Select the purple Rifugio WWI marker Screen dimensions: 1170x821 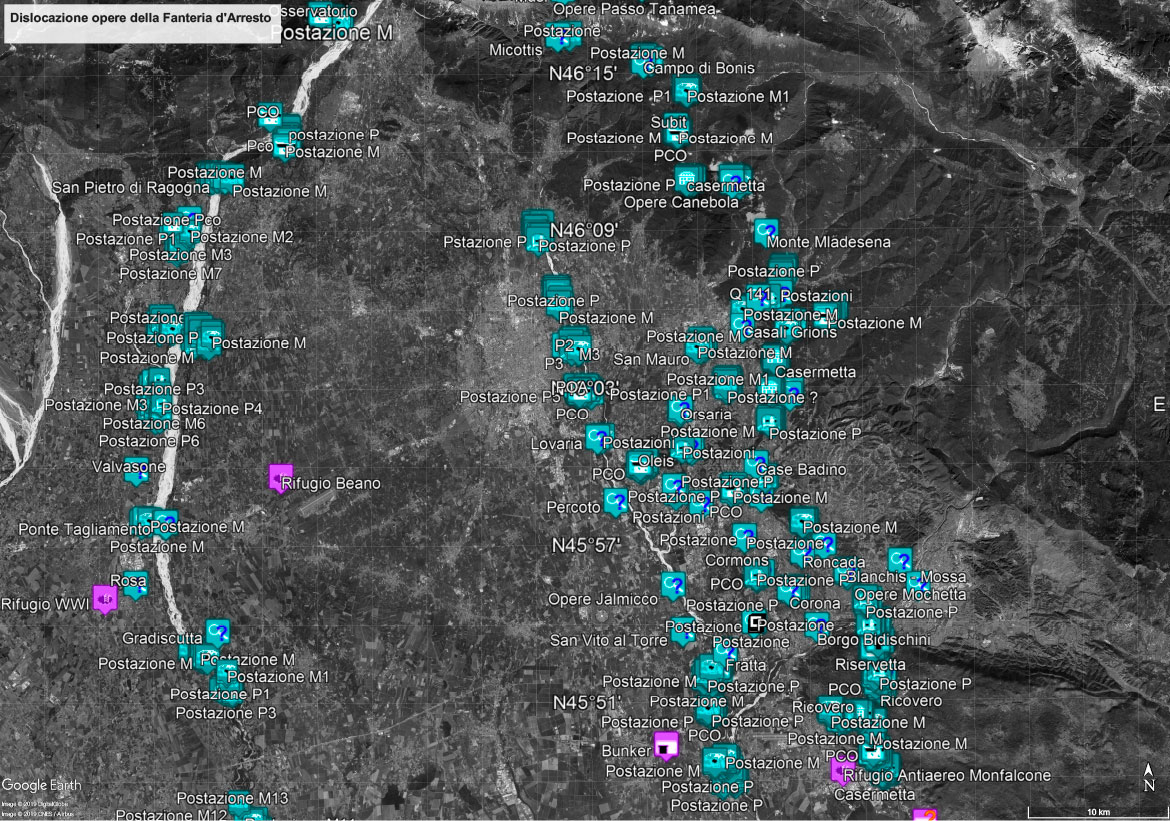tap(105, 598)
